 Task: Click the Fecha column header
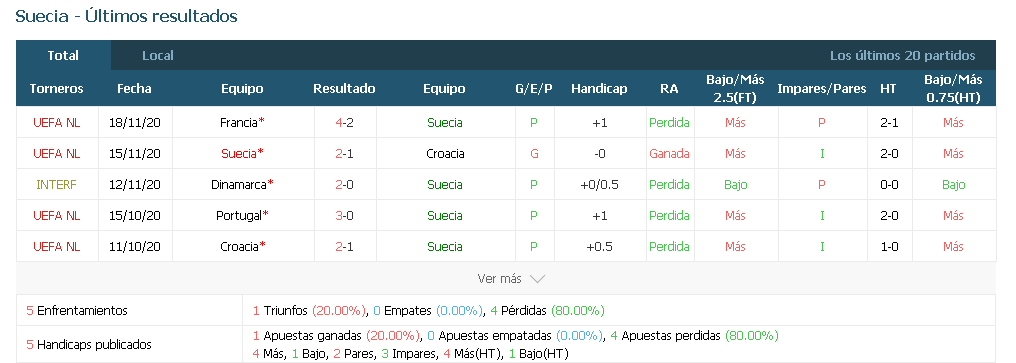point(134,89)
